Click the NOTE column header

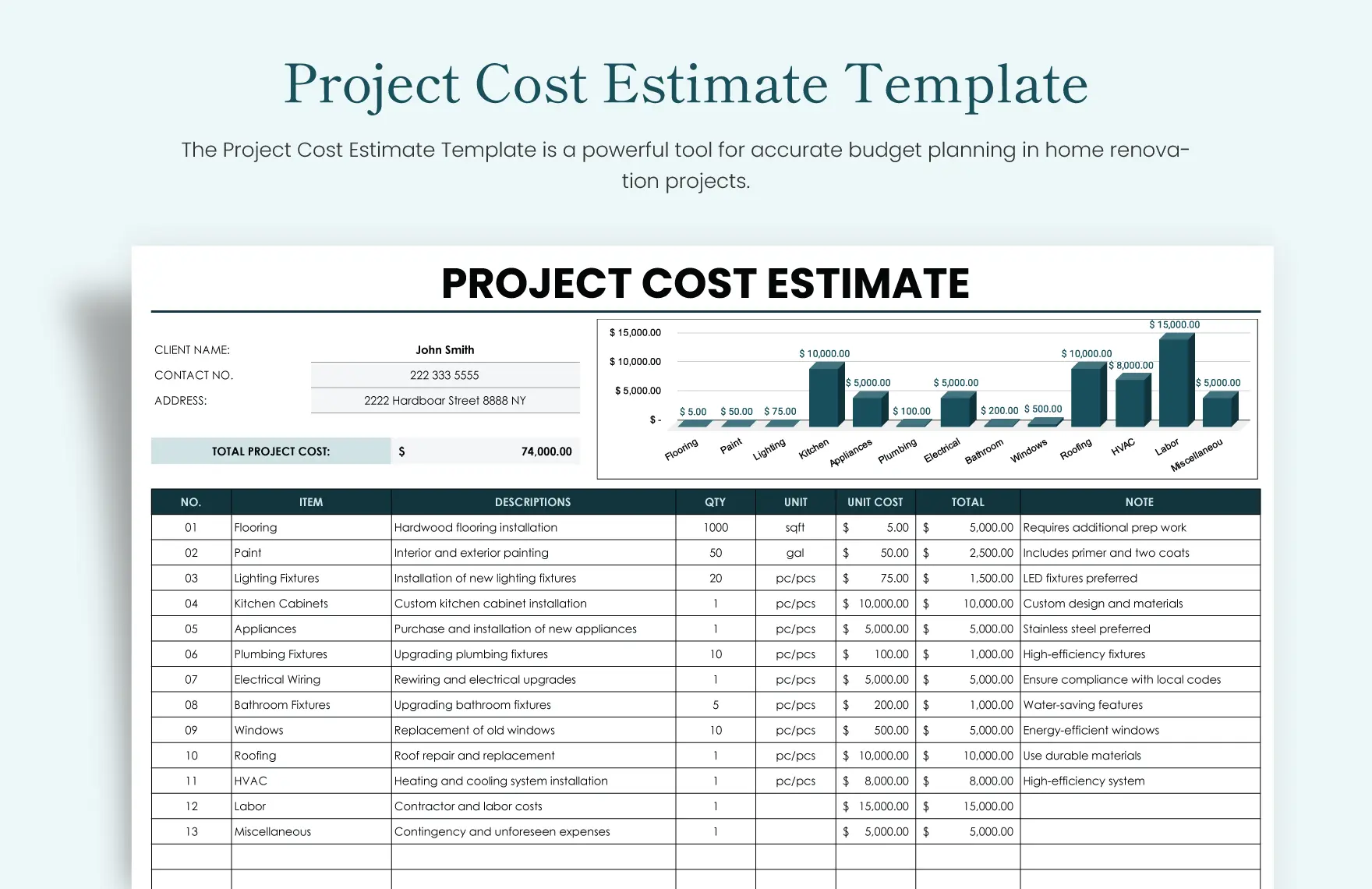click(x=1138, y=502)
